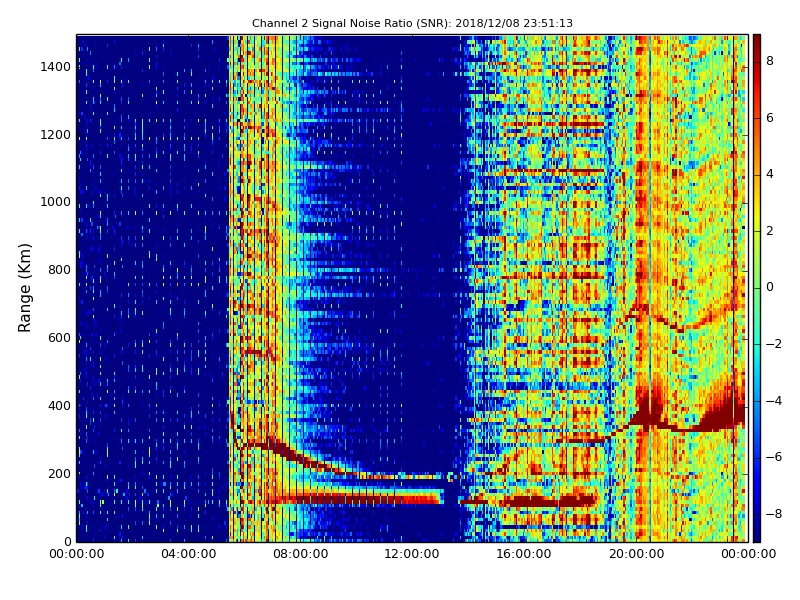The image size is (800, 600).
Task: Click y-axis tick label 600
Action: point(59,338)
